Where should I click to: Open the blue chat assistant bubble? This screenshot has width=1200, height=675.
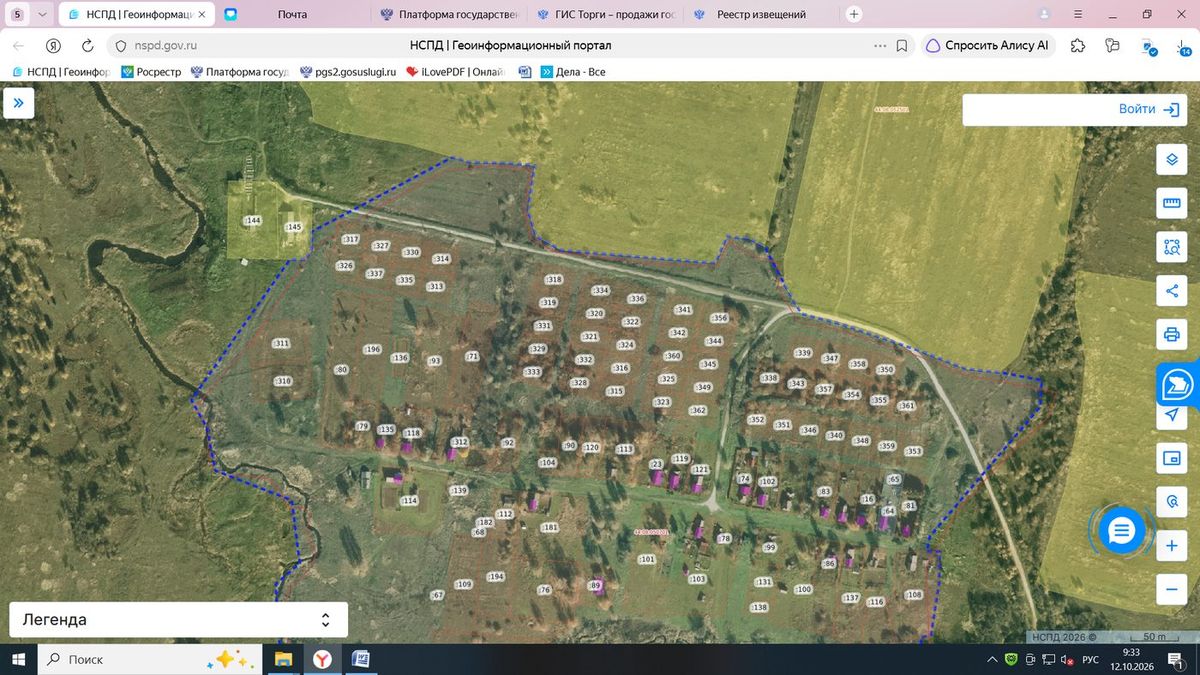coord(1121,531)
